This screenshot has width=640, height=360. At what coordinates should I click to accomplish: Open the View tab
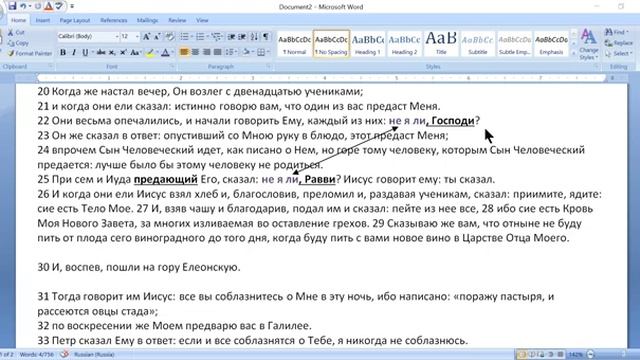[202, 20]
